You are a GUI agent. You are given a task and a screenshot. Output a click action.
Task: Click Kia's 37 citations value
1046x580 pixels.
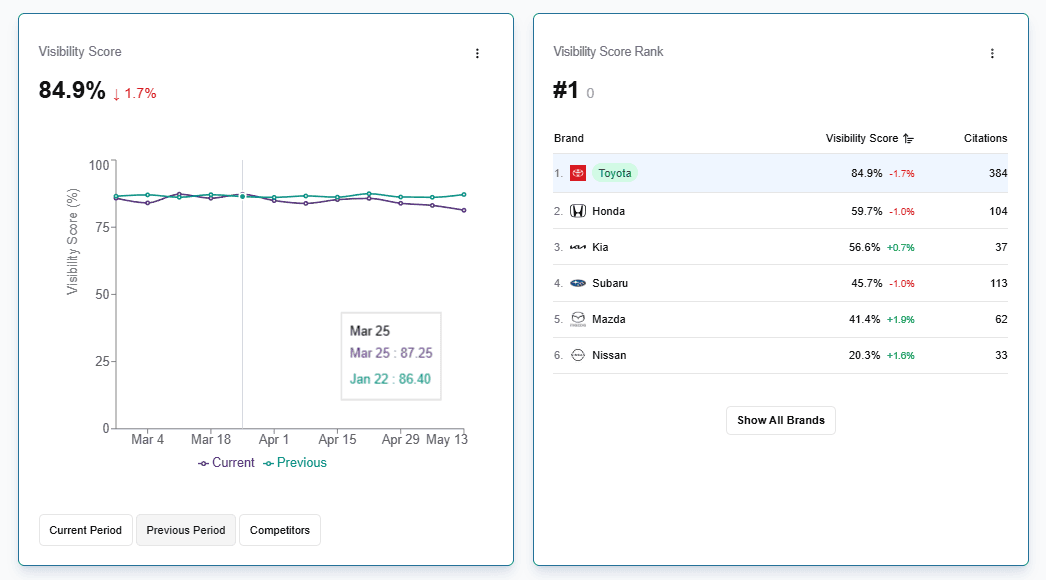1001,247
